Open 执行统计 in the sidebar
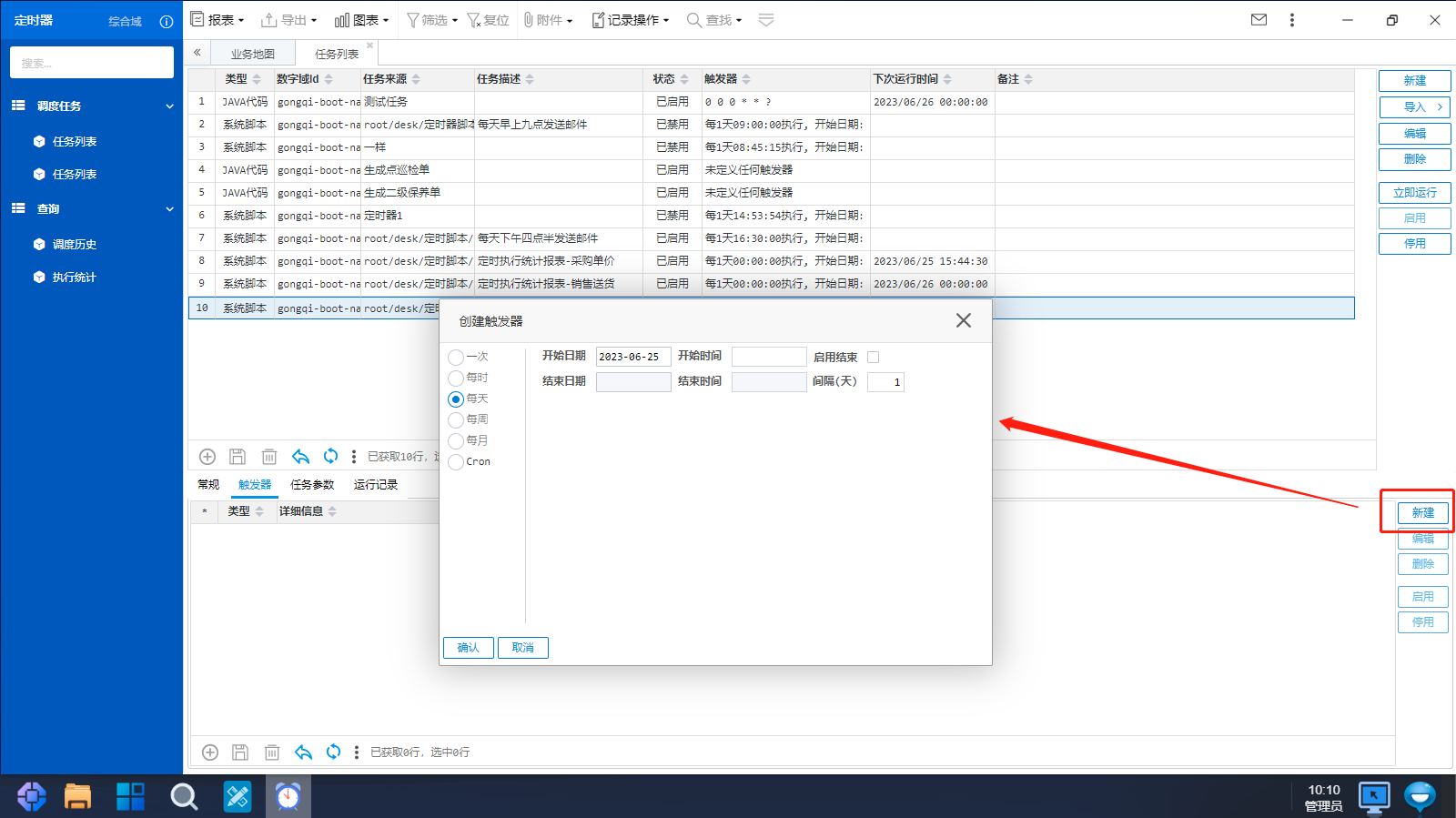 pos(74,277)
